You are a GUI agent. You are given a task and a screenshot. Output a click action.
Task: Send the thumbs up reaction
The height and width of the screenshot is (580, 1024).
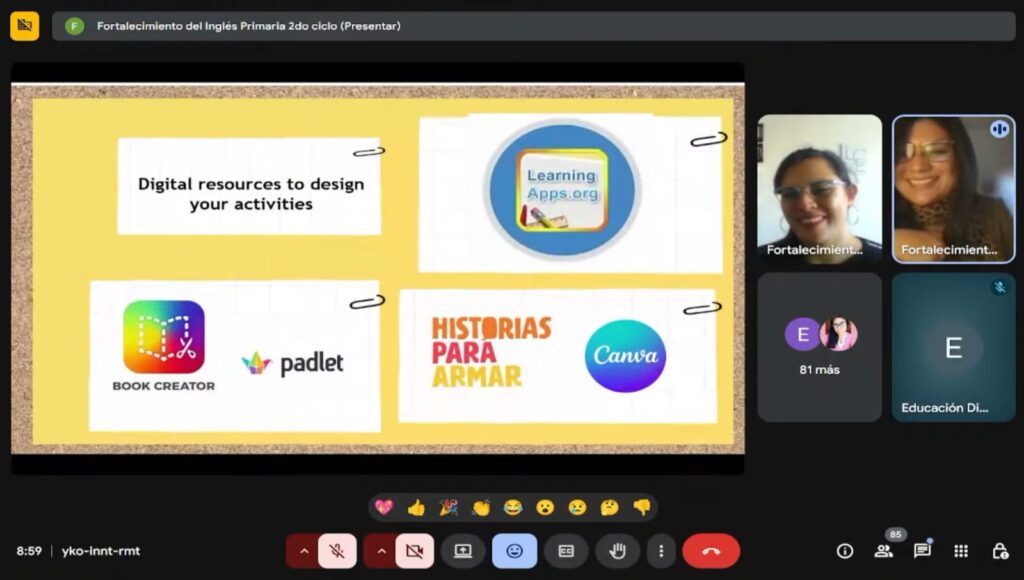tap(416, 507)
